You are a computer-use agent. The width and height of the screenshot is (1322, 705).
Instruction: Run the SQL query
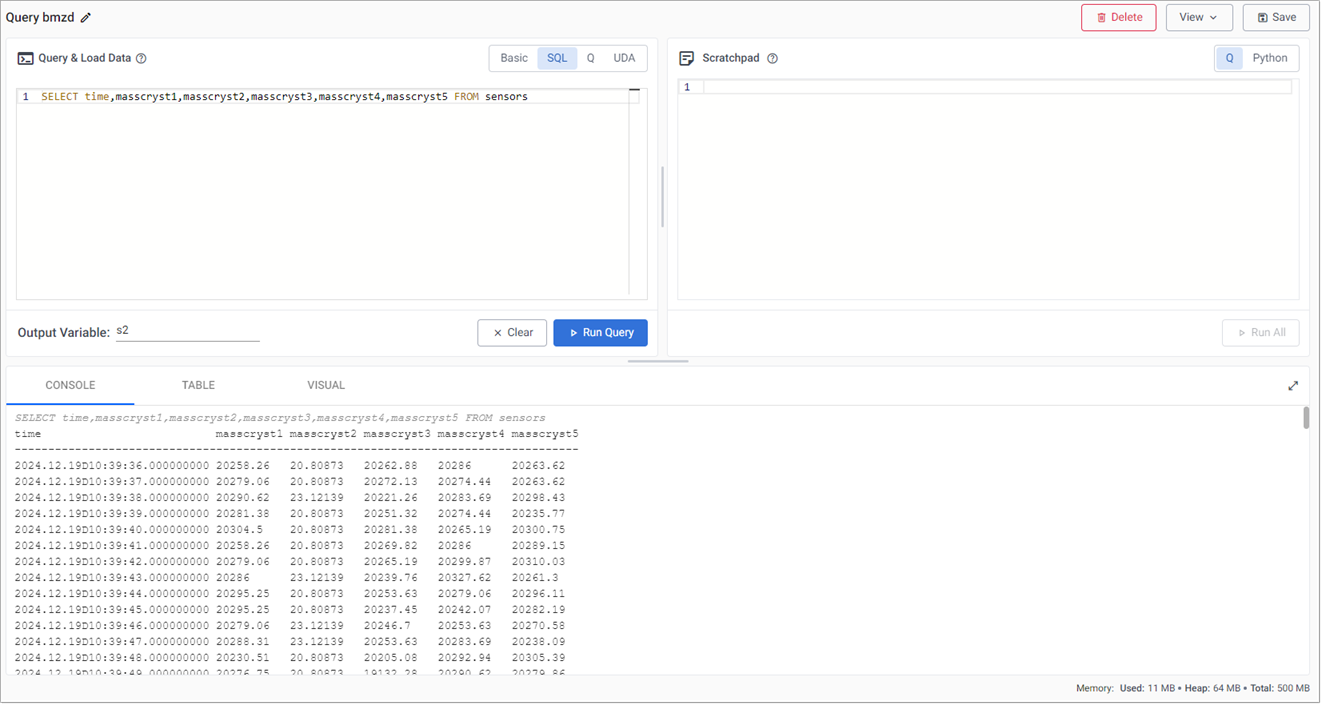click(600, 333)
